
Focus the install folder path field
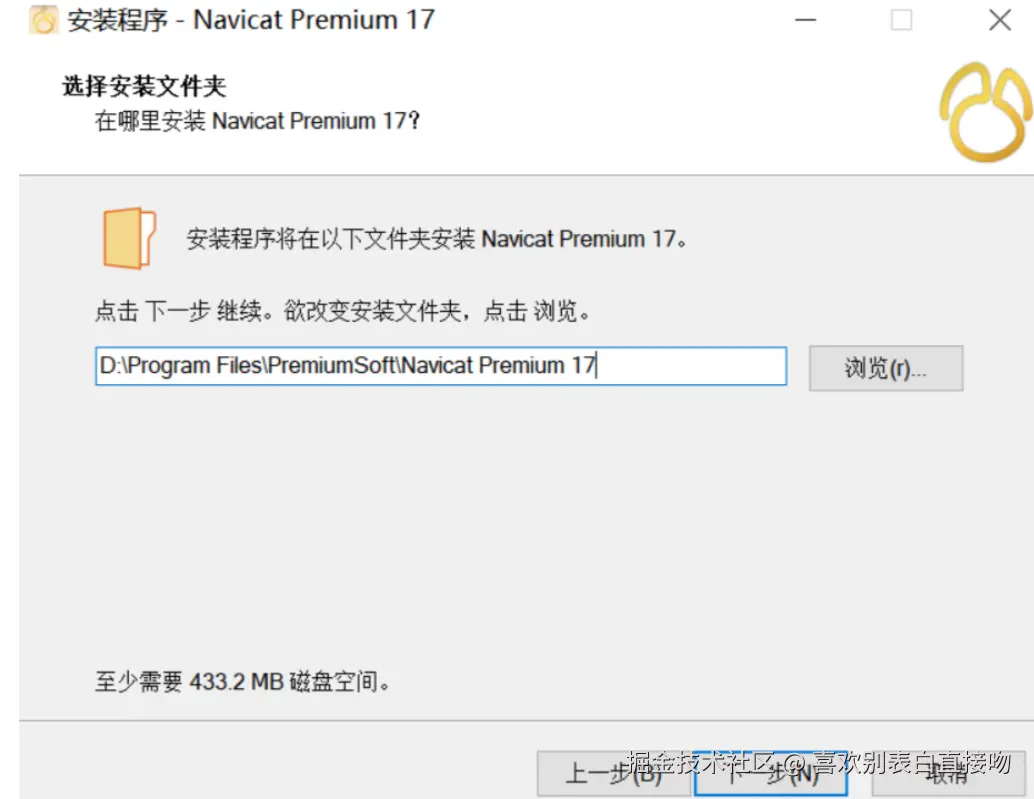pyautogui.click(x=441, y=366)
